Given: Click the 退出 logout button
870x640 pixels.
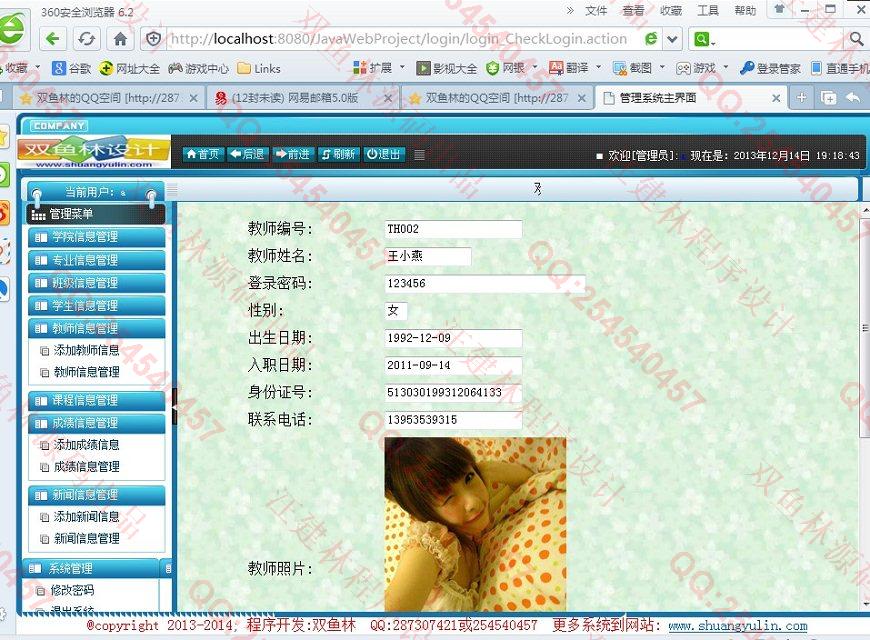Looking at the screenshot, I should click(383, 154).
